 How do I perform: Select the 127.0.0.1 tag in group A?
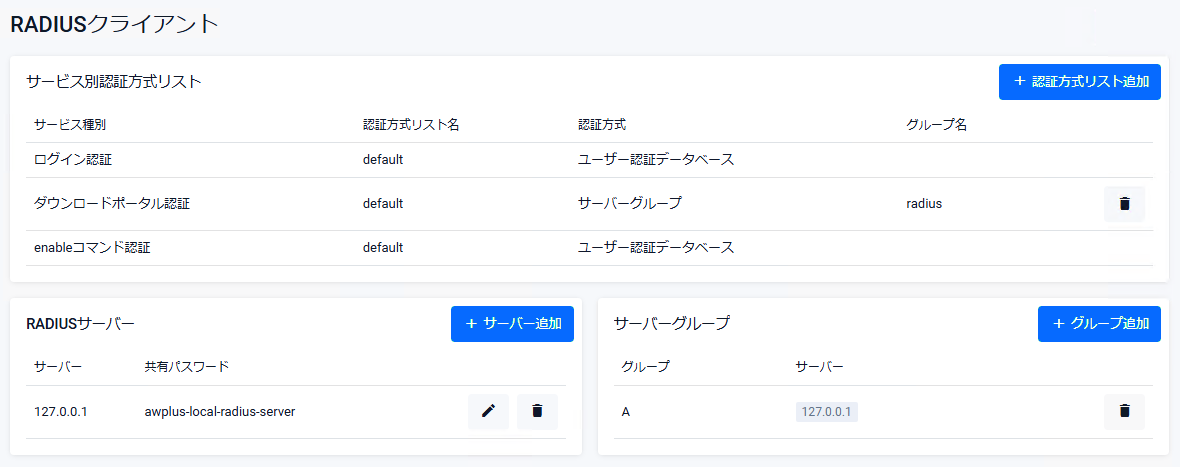826,411
